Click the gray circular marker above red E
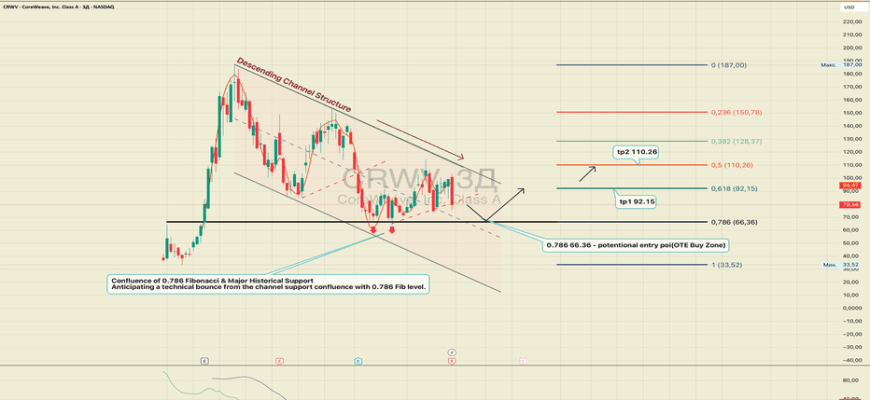 coord(452,351)
